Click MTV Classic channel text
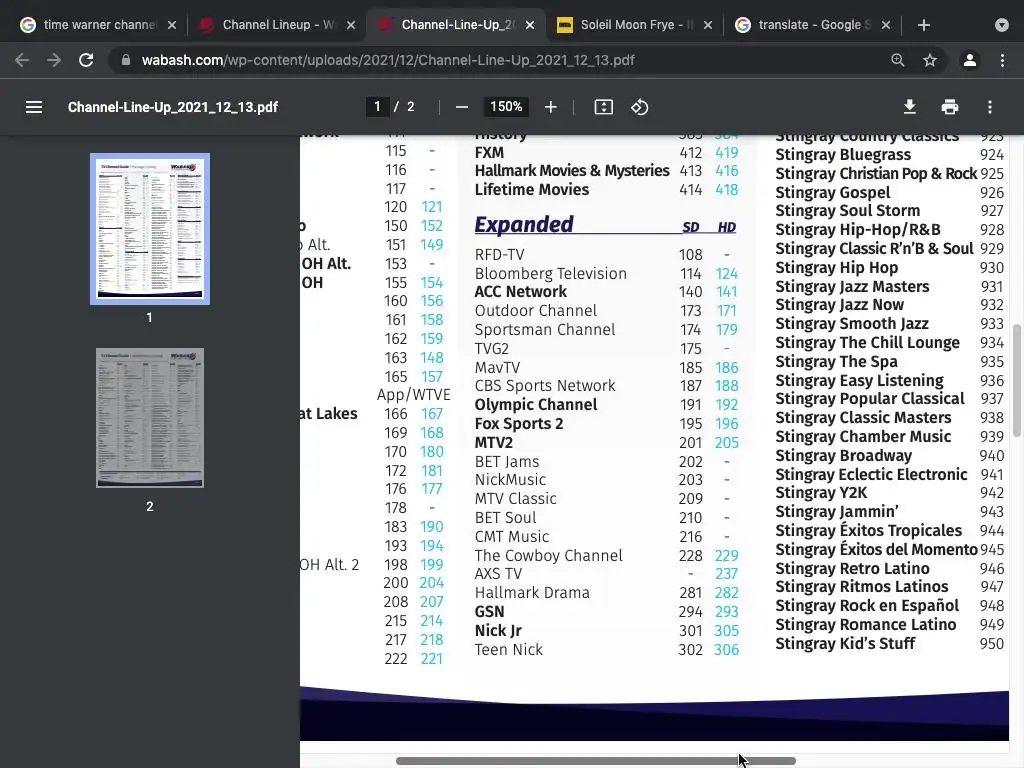The height and width of the screenshot is (768, 1024). [515, 499]
